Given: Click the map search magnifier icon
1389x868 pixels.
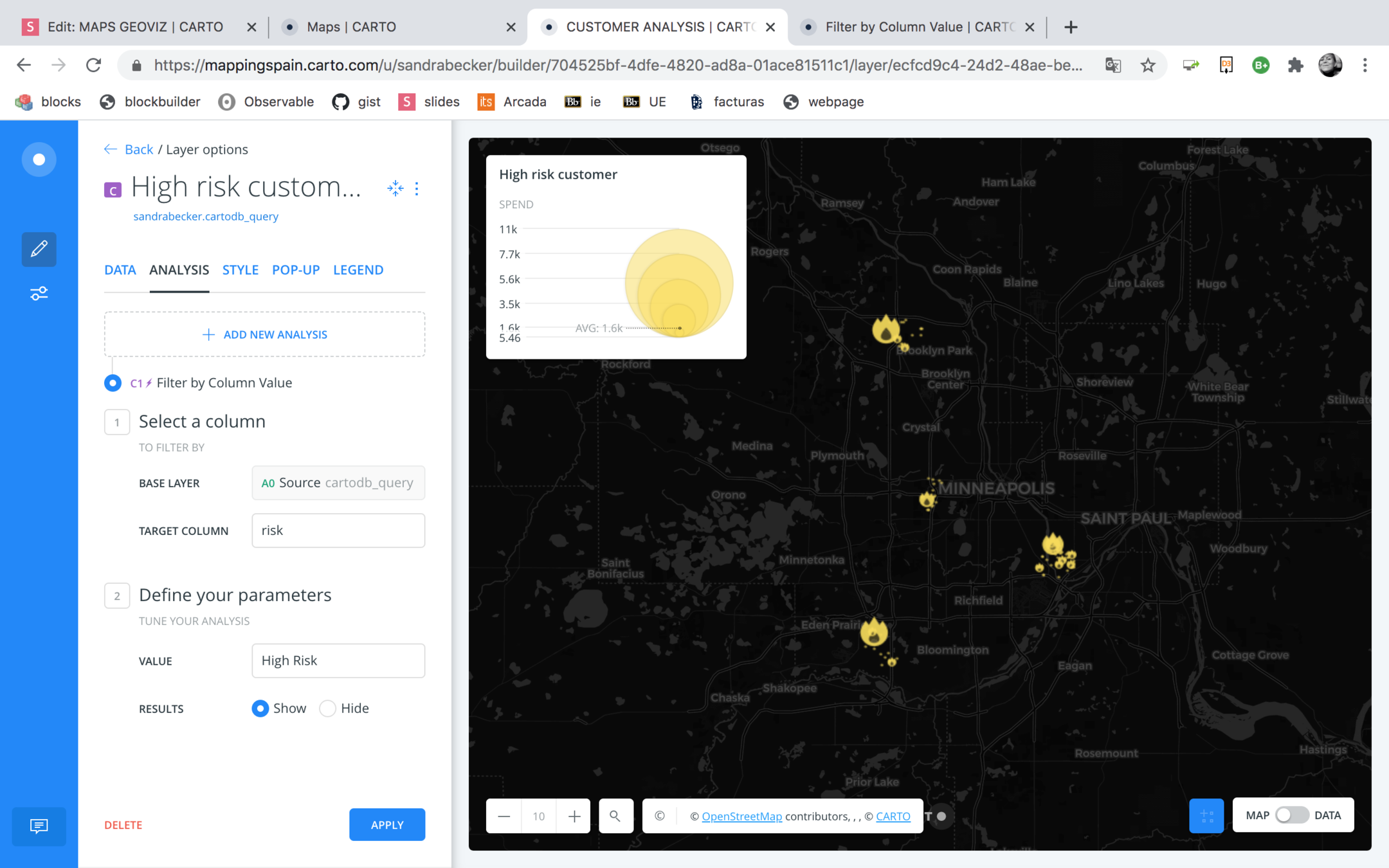Looking at the screenshot, I should 615,816.
